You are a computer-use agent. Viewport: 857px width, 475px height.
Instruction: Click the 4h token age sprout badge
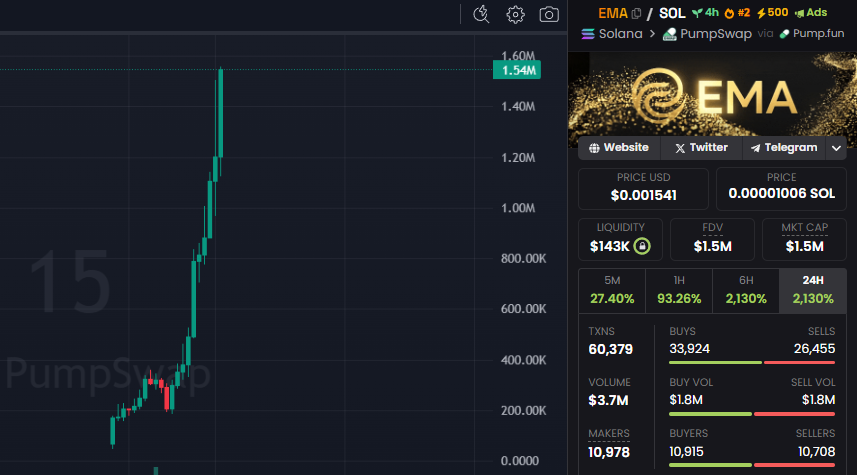coord(705,13)
